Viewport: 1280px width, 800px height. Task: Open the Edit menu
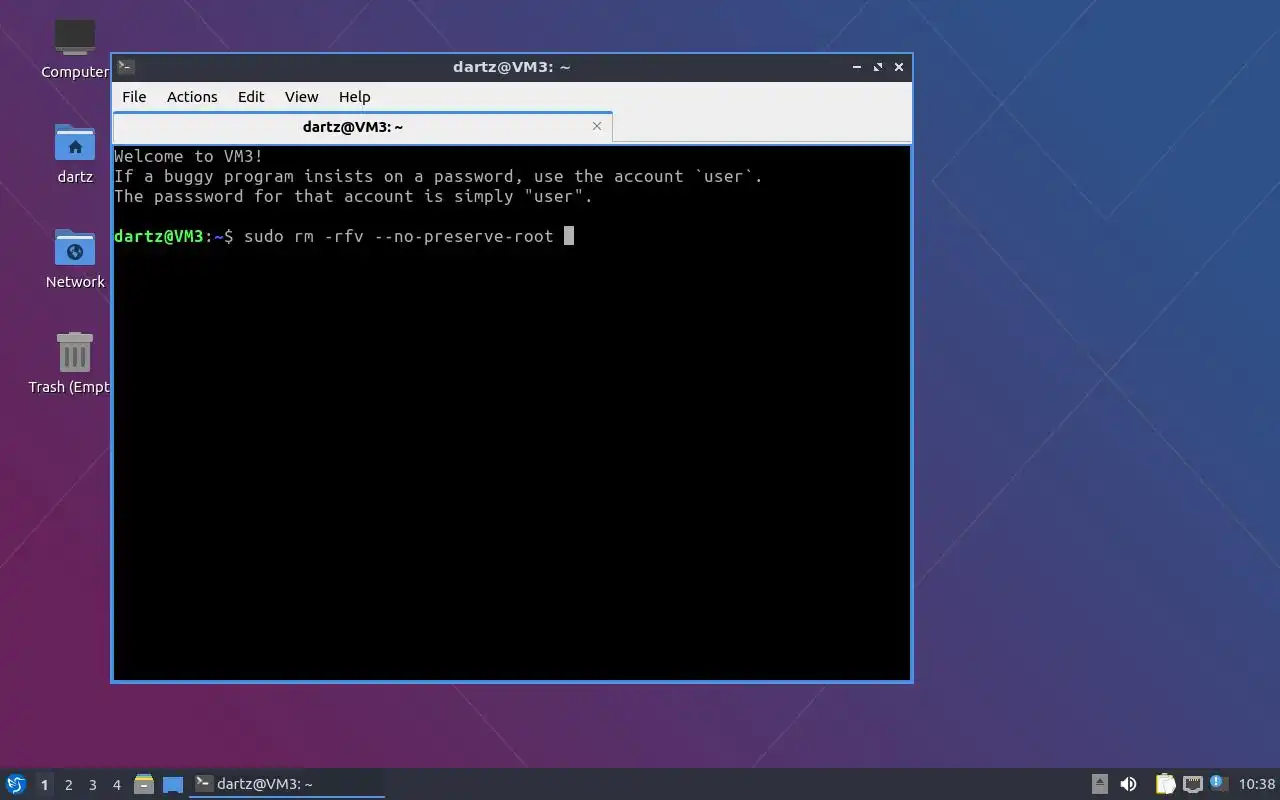251,97
